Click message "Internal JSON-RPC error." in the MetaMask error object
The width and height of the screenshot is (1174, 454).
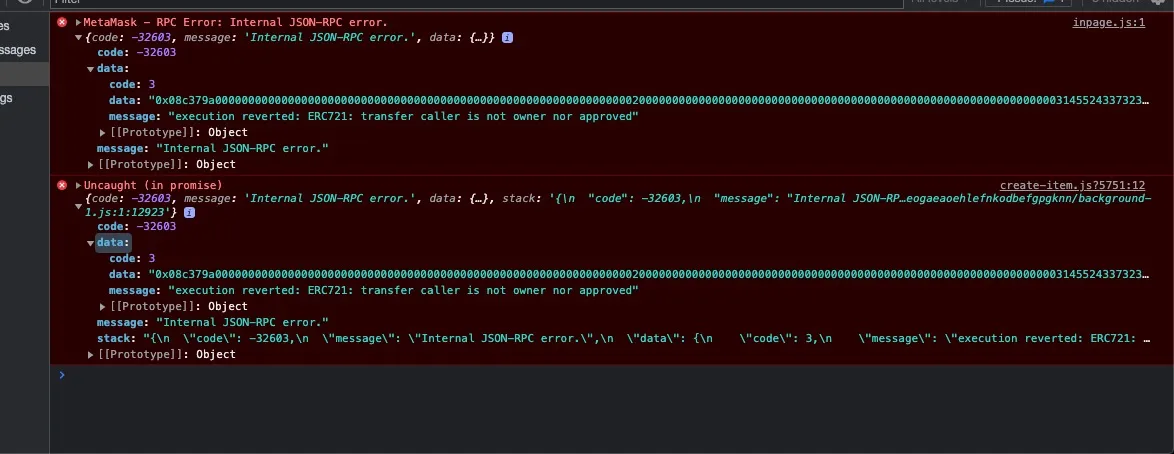[213, 148]
